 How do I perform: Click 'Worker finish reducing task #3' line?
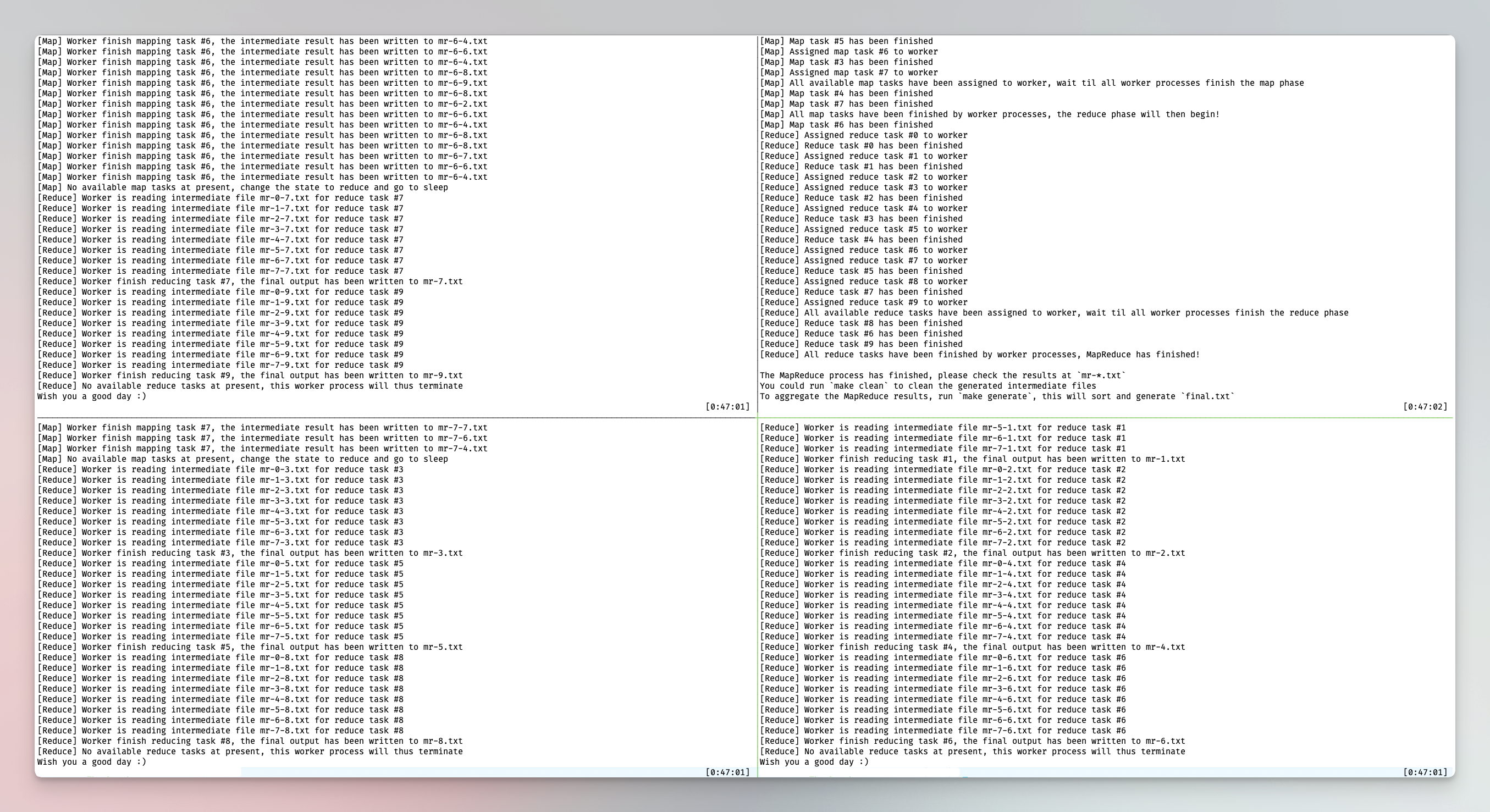tap(250, 553)
